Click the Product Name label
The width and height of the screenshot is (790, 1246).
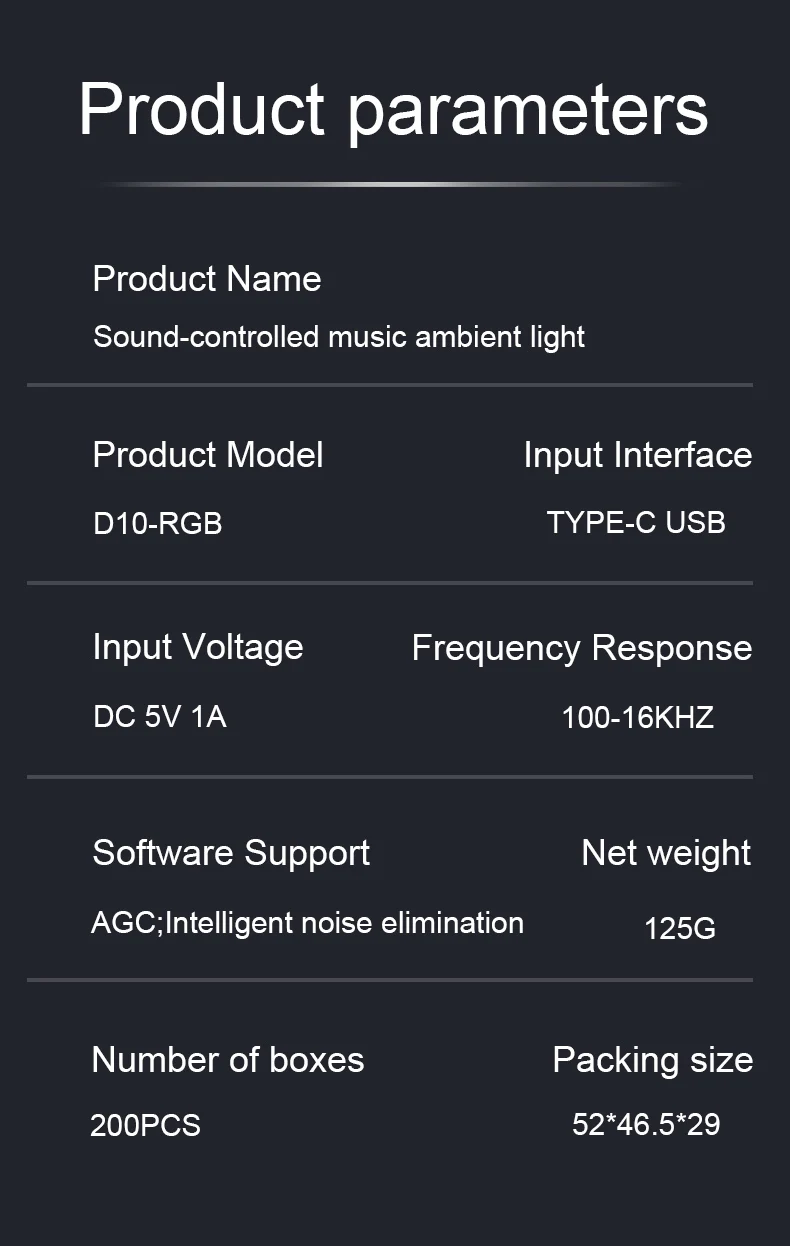tap(207, 279)
